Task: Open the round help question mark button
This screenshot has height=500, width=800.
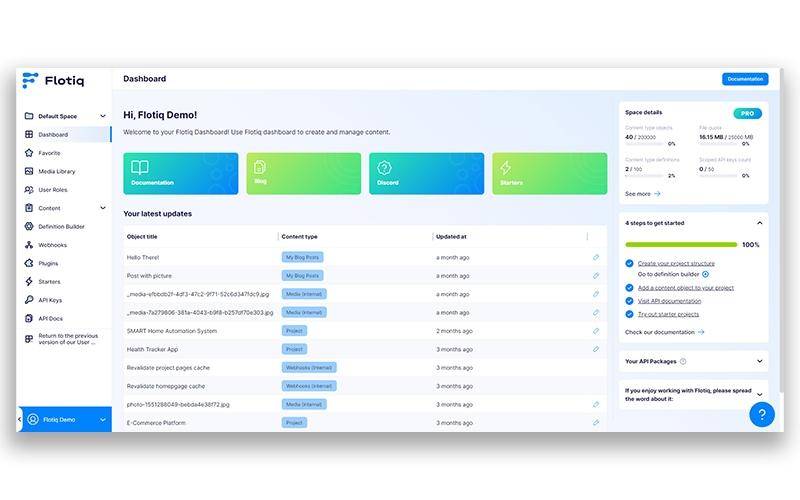Action: (x=762, y=414)
